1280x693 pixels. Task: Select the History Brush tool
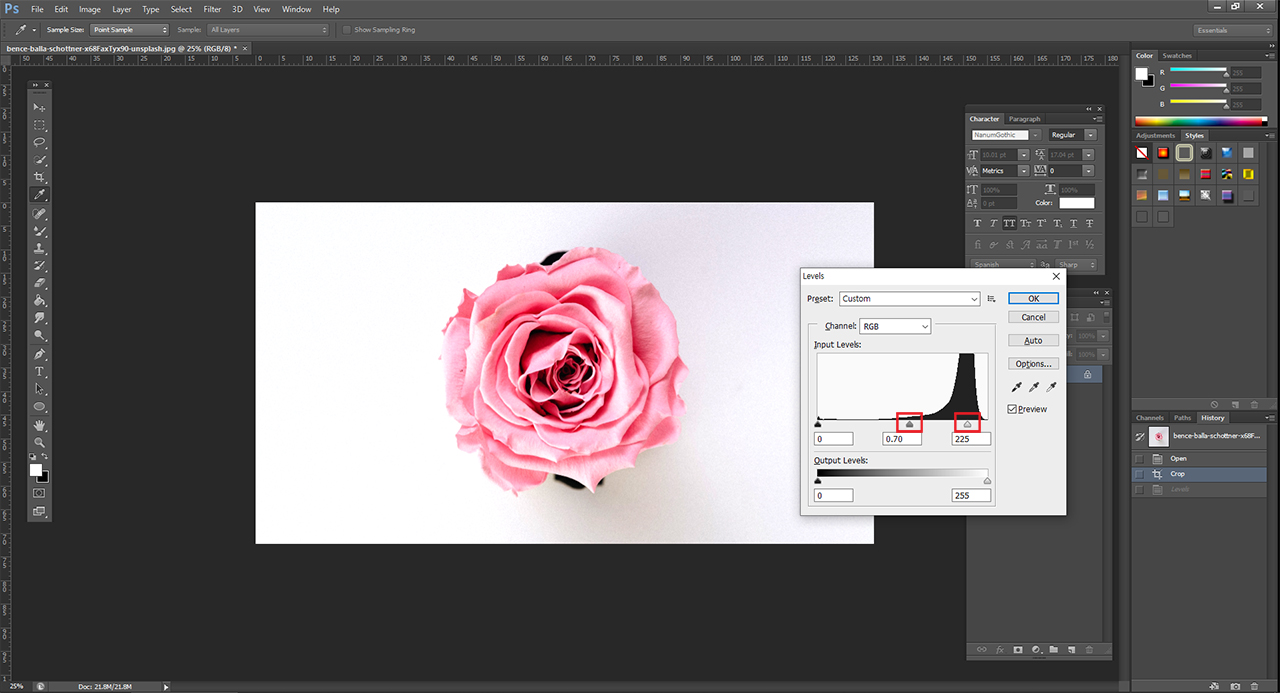[x=40, y=266]
